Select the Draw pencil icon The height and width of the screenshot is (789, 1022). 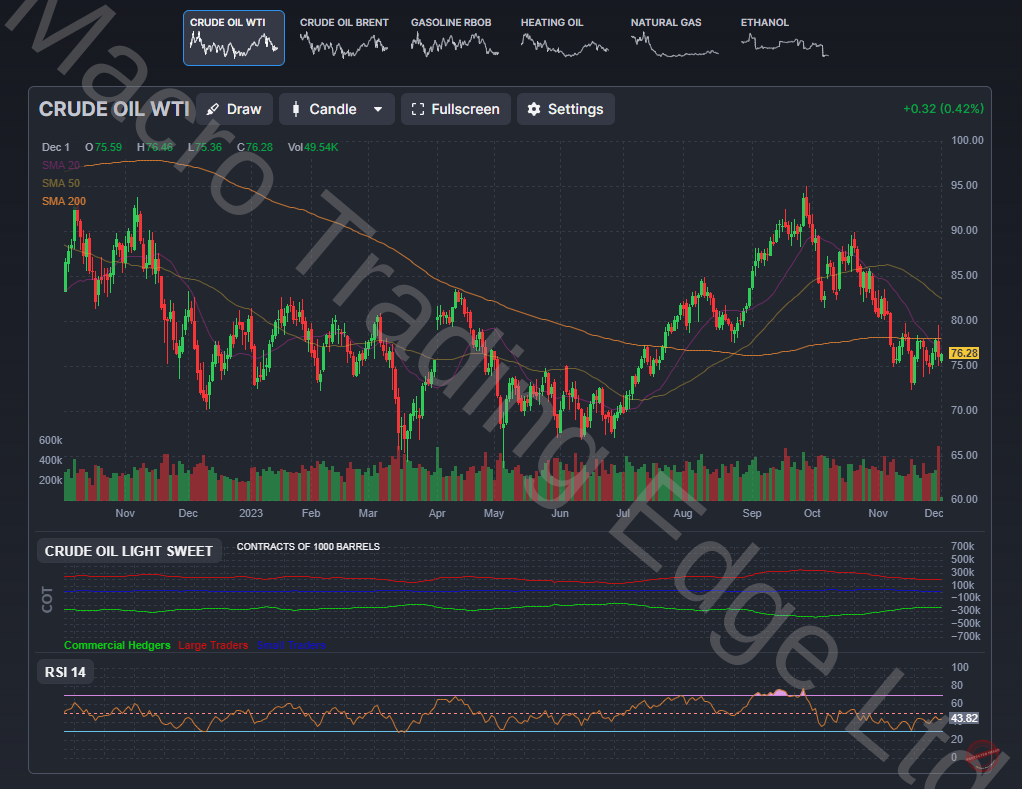pyautogui.click(x=213, y=109)
